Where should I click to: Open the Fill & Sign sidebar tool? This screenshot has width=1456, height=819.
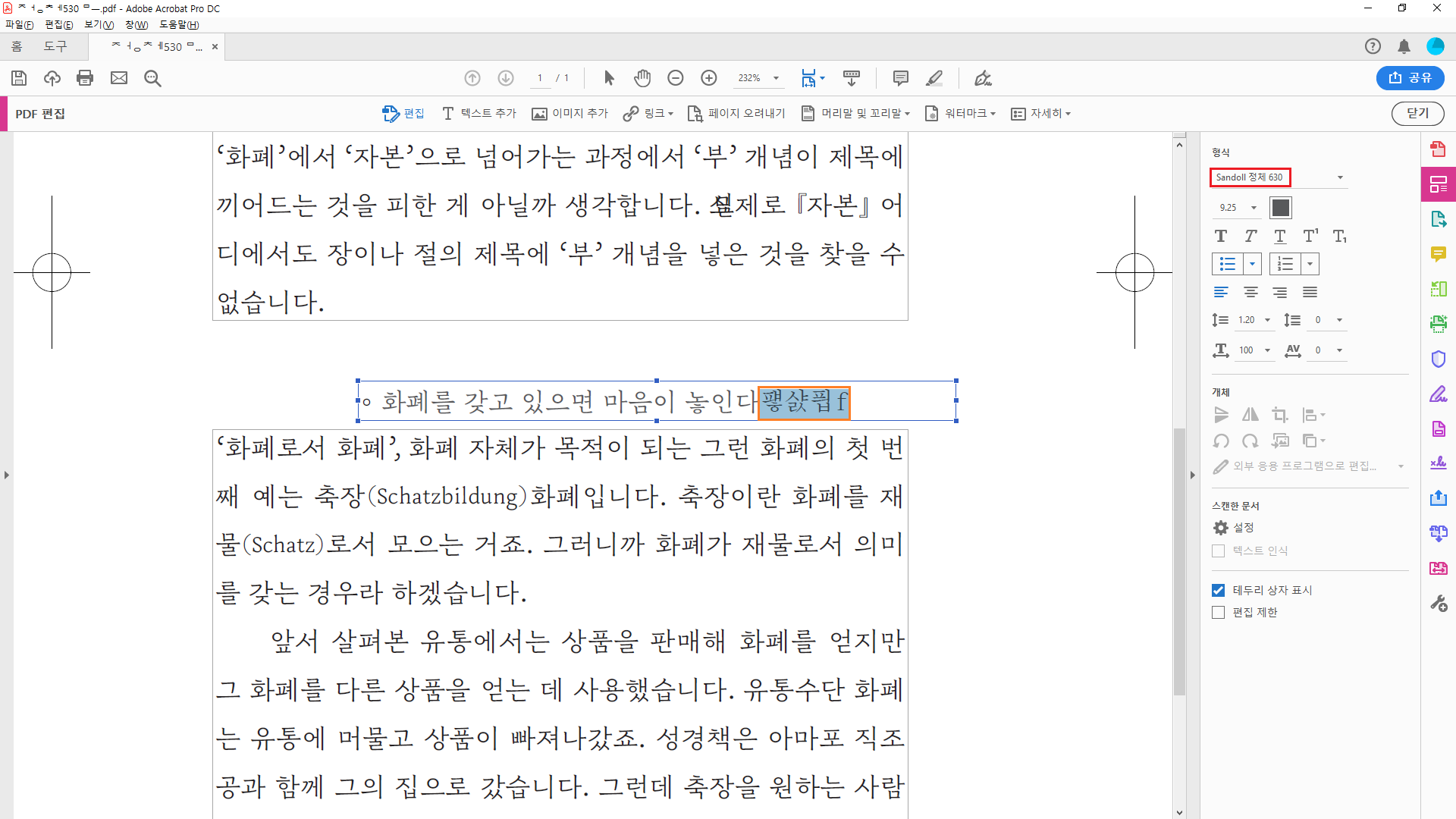pos(1439,394)
